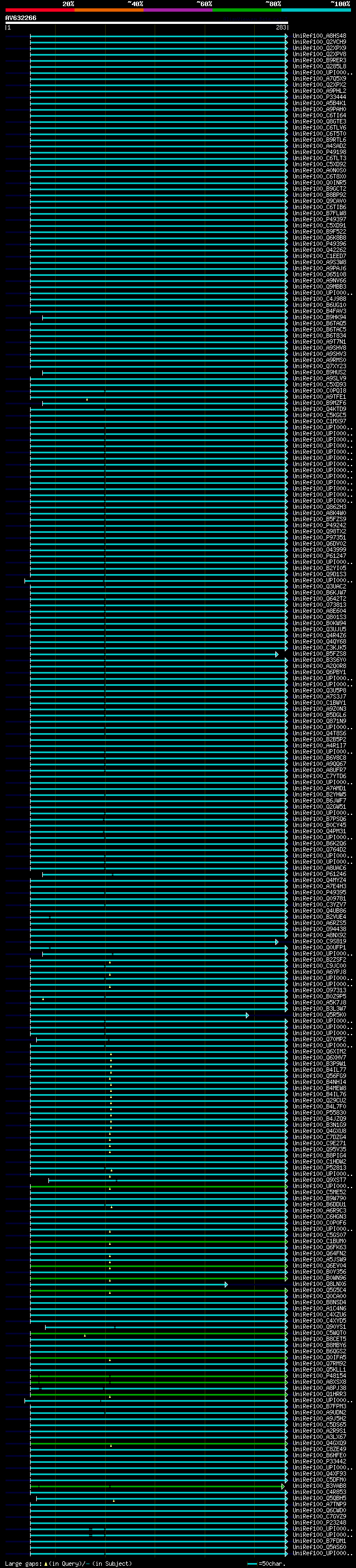The width and height of the screenshot is (356, 1568).
Task: Click the UniRef100_Q4GXQ9 entry
Action: pos(319,1443)
